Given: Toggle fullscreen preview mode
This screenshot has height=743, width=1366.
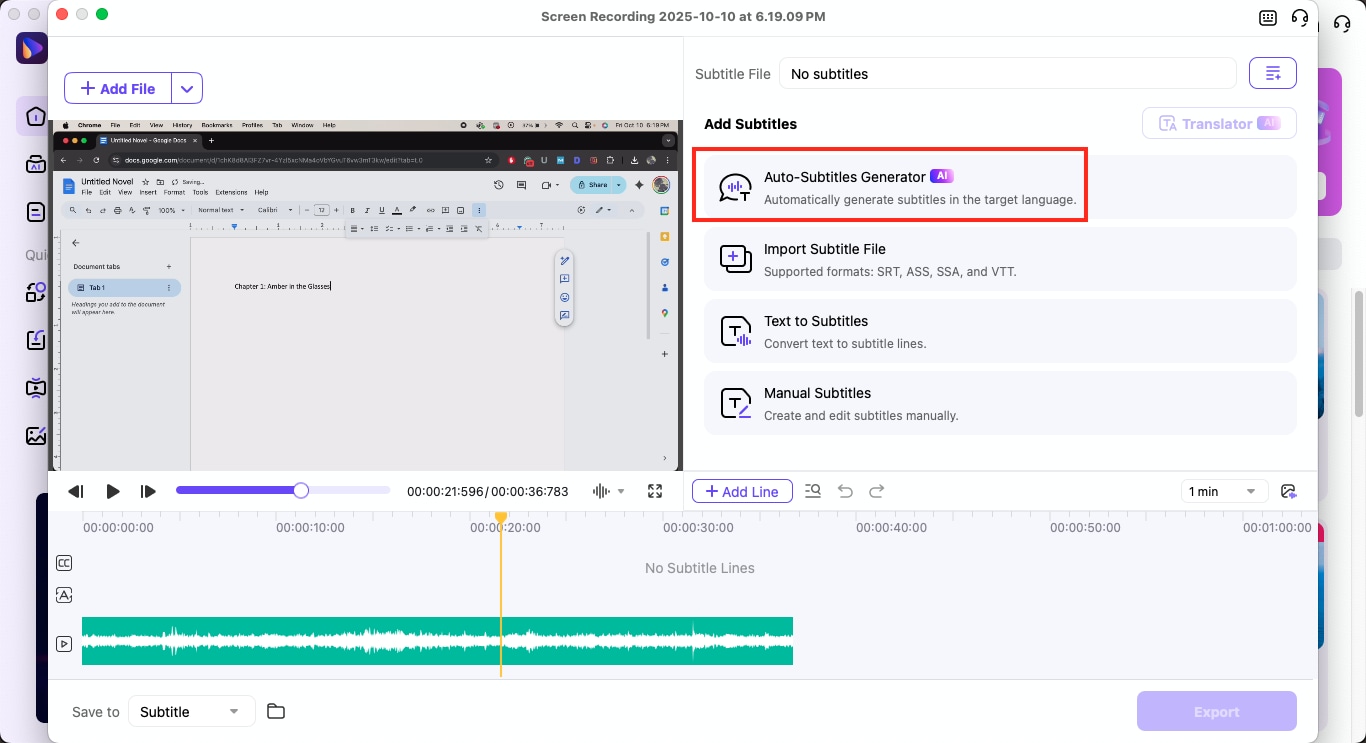Looking at the screenshot, I should (655, 491).
